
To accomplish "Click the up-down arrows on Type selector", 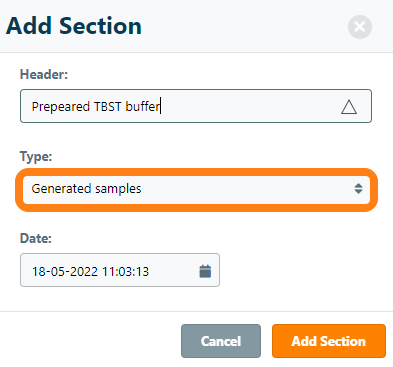I will click(358, 189).
